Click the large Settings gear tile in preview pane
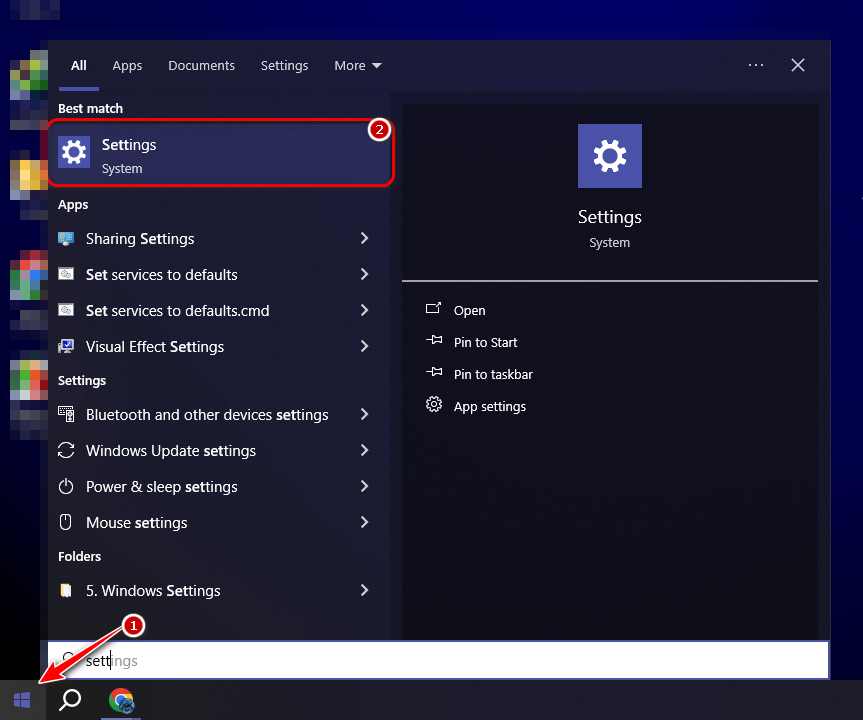Screen dimensions: 863x720 pos(609,156)
